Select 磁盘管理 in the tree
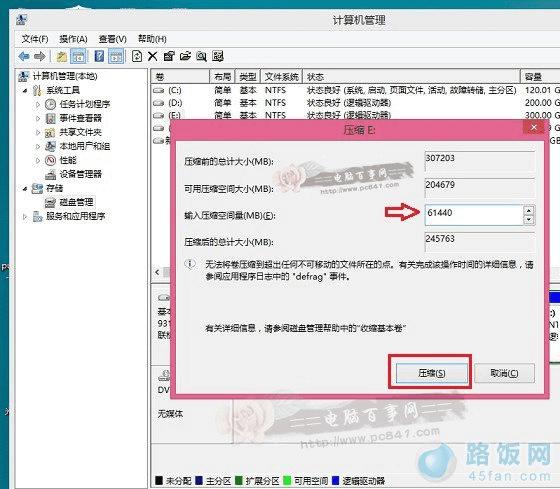 tap(76, 202)
